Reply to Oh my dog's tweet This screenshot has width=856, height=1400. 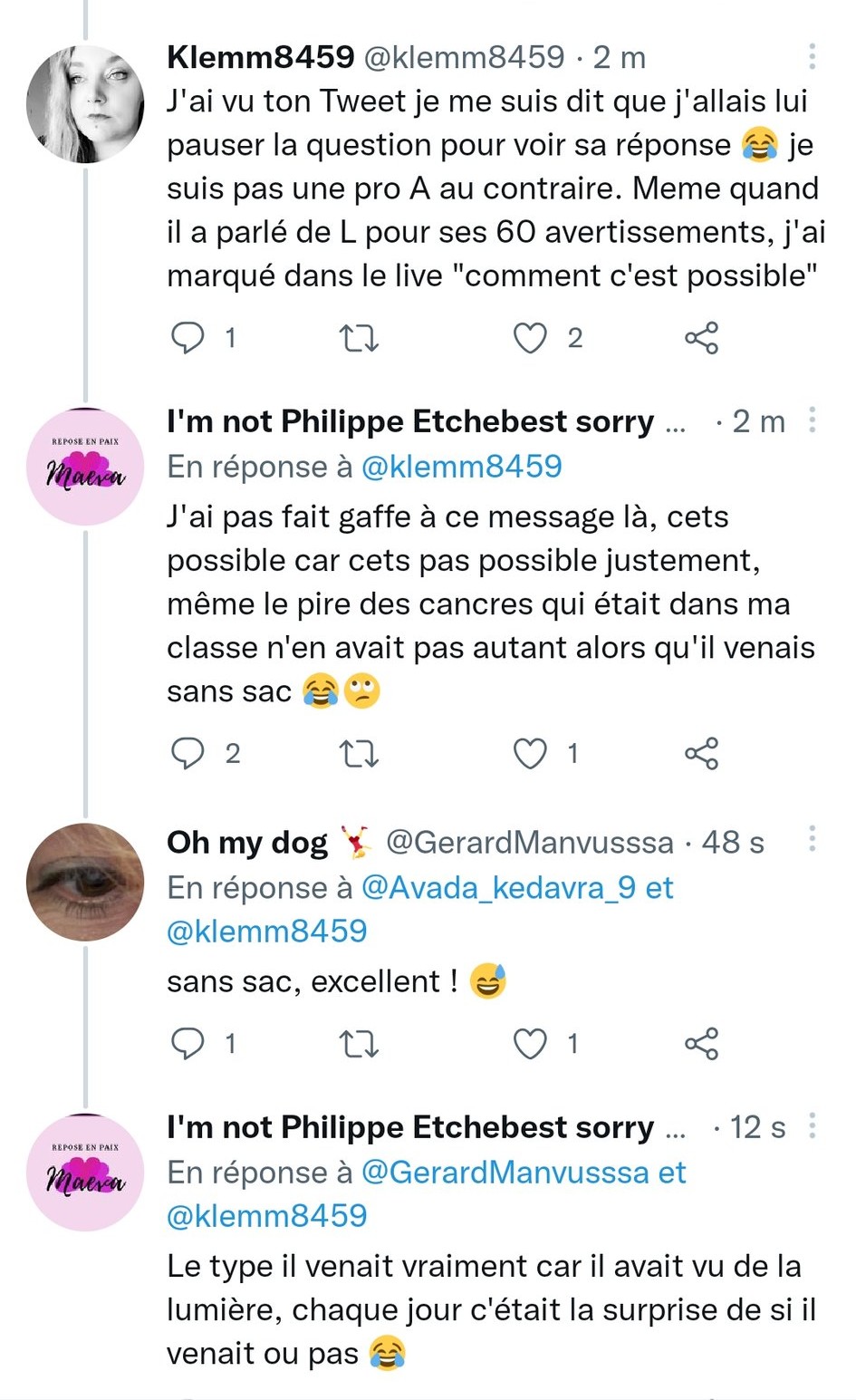[188, 1044]
